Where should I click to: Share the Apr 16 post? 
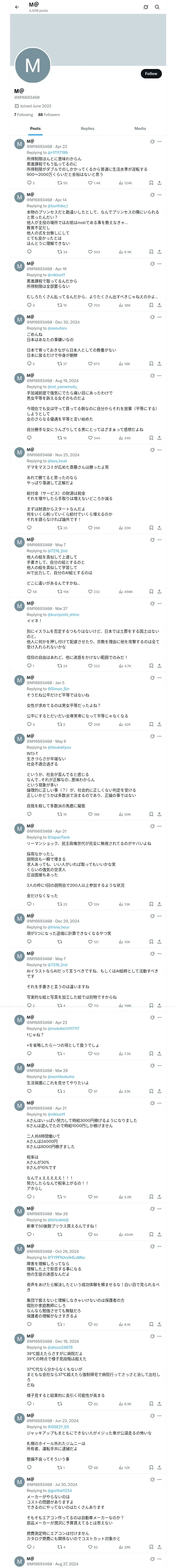click(159, 305)
